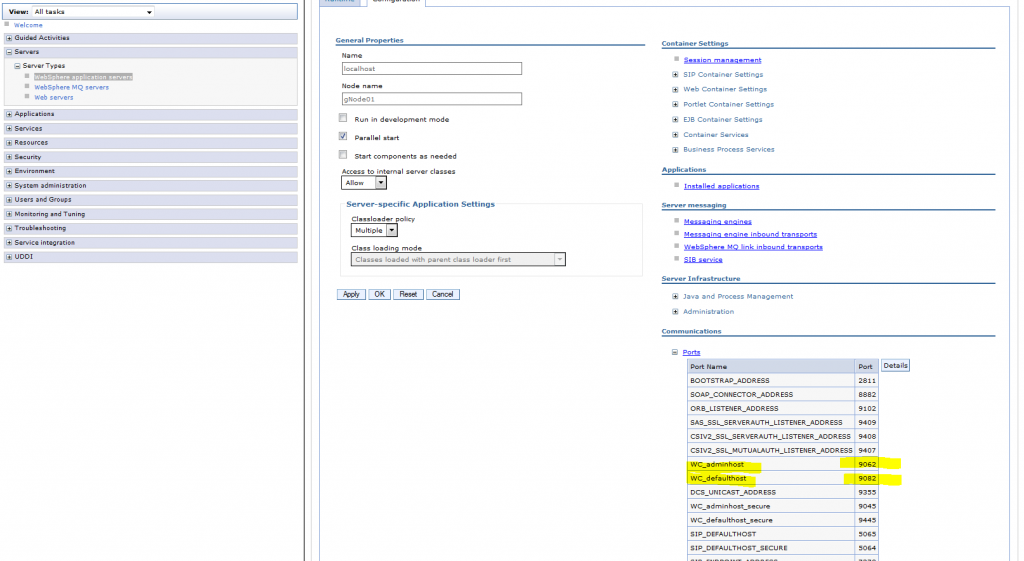Expand SIP Container Settings plus icon

(675, 75)
